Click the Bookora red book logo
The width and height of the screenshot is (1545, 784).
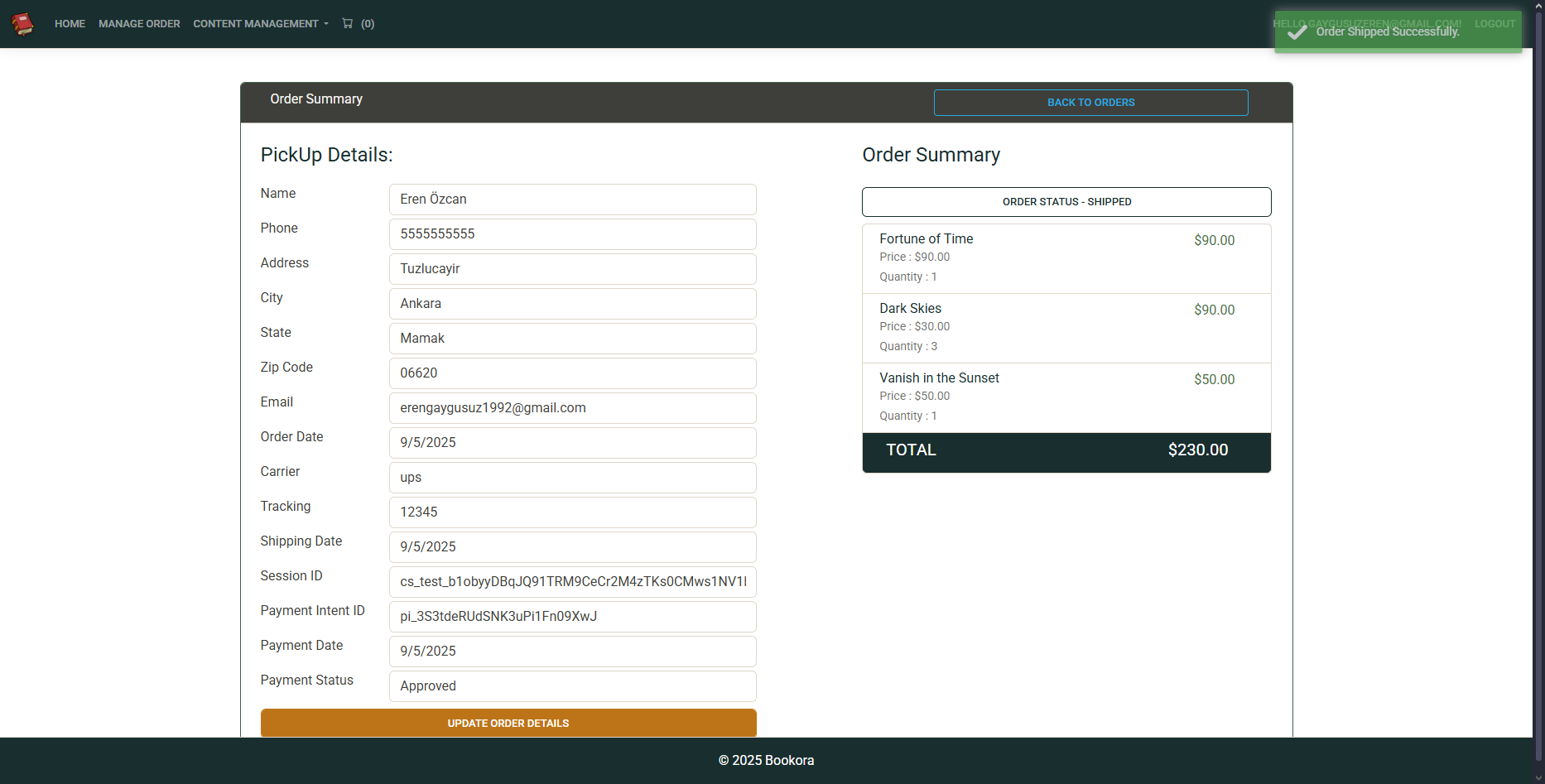click(x=22, y=24)
